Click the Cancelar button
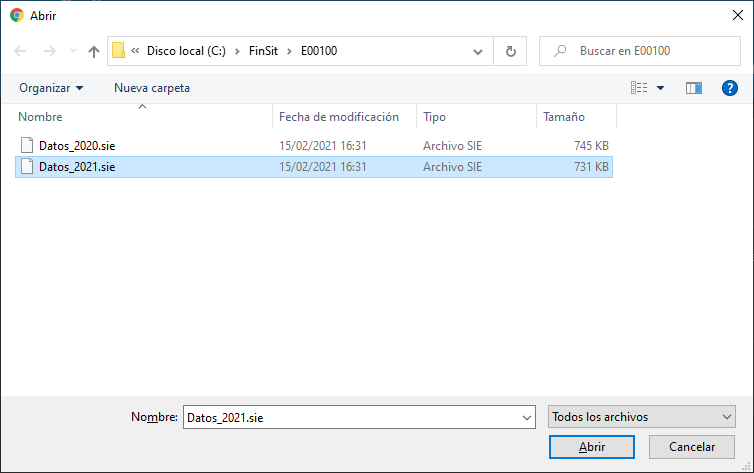 (691, 447)
